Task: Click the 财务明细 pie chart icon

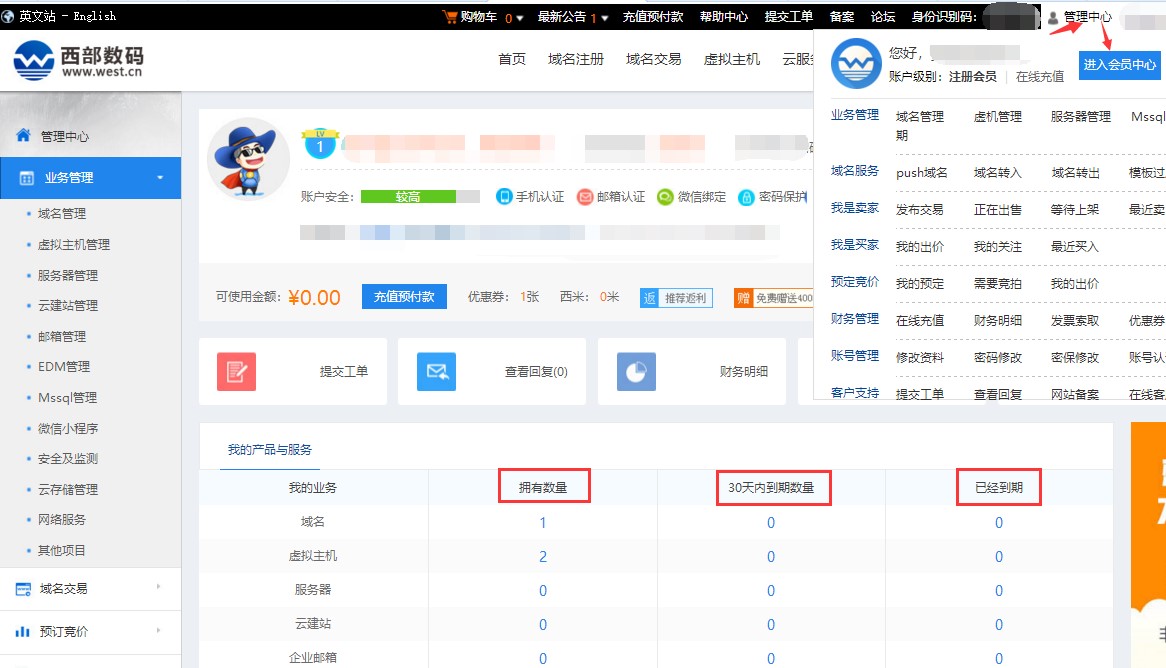Action: click(x=636, y=371)
